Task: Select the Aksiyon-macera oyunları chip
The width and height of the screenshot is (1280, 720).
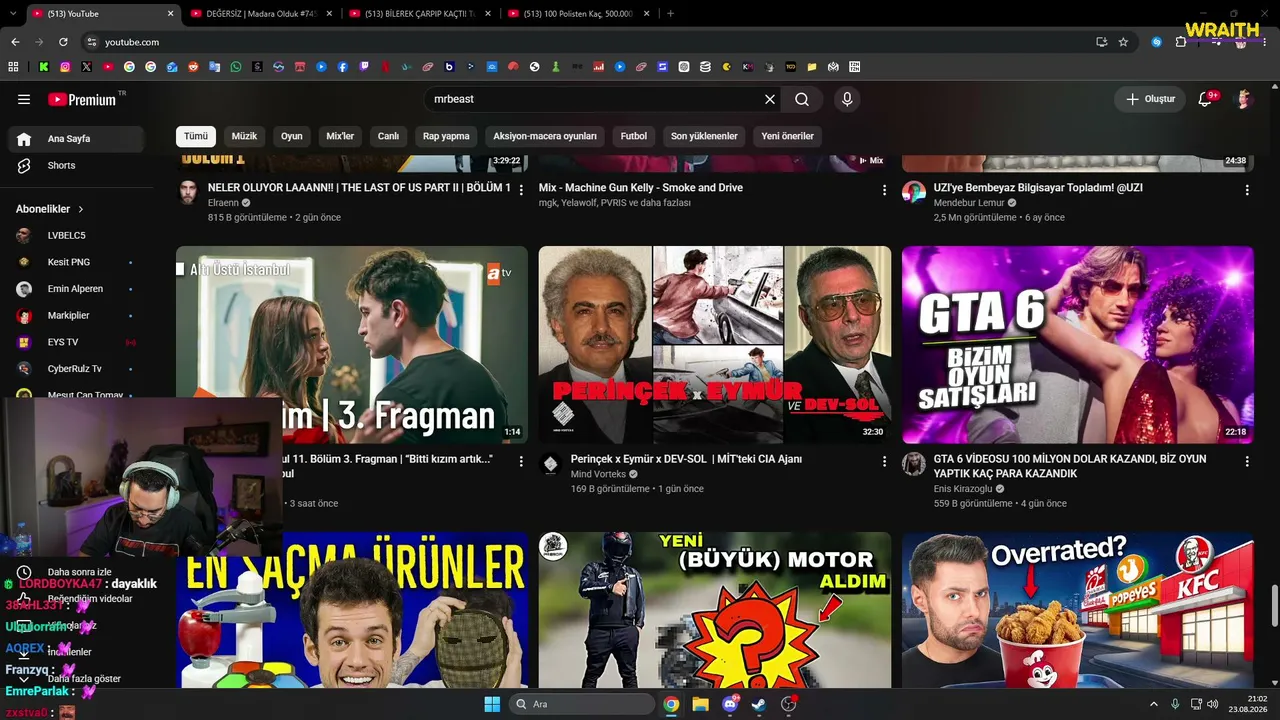Action: (x=545, y=136)
